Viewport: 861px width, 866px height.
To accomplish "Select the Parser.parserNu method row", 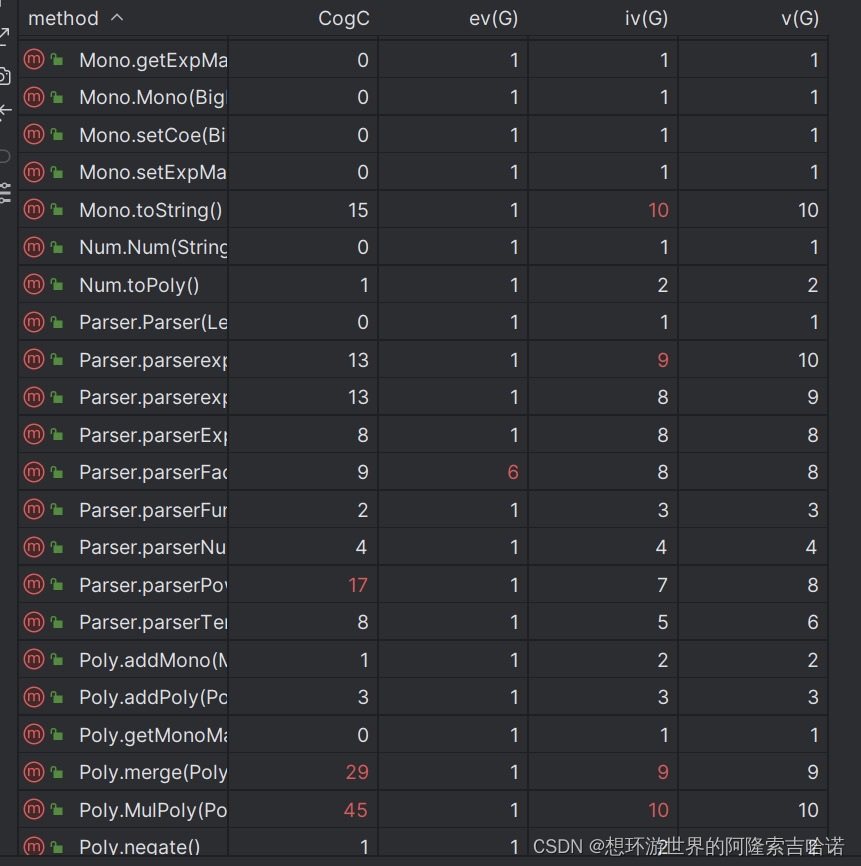I will pyautogui.click(x=423, y=547).
